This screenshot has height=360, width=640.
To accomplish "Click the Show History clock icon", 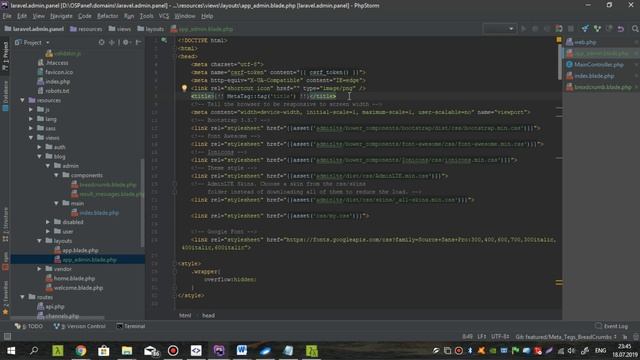I will tap(609, 29).
